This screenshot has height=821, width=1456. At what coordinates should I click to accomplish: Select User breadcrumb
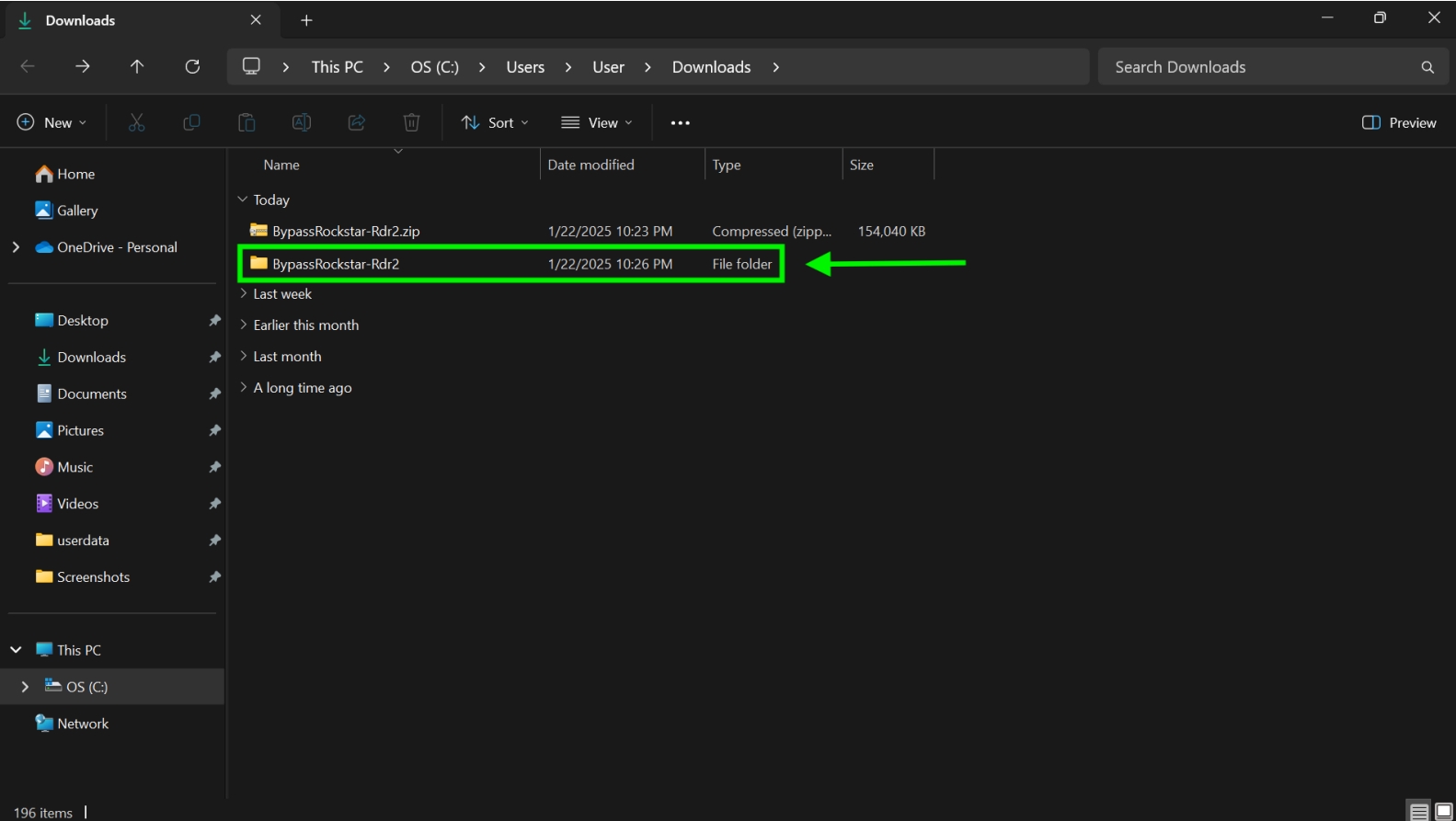(608, 67)
